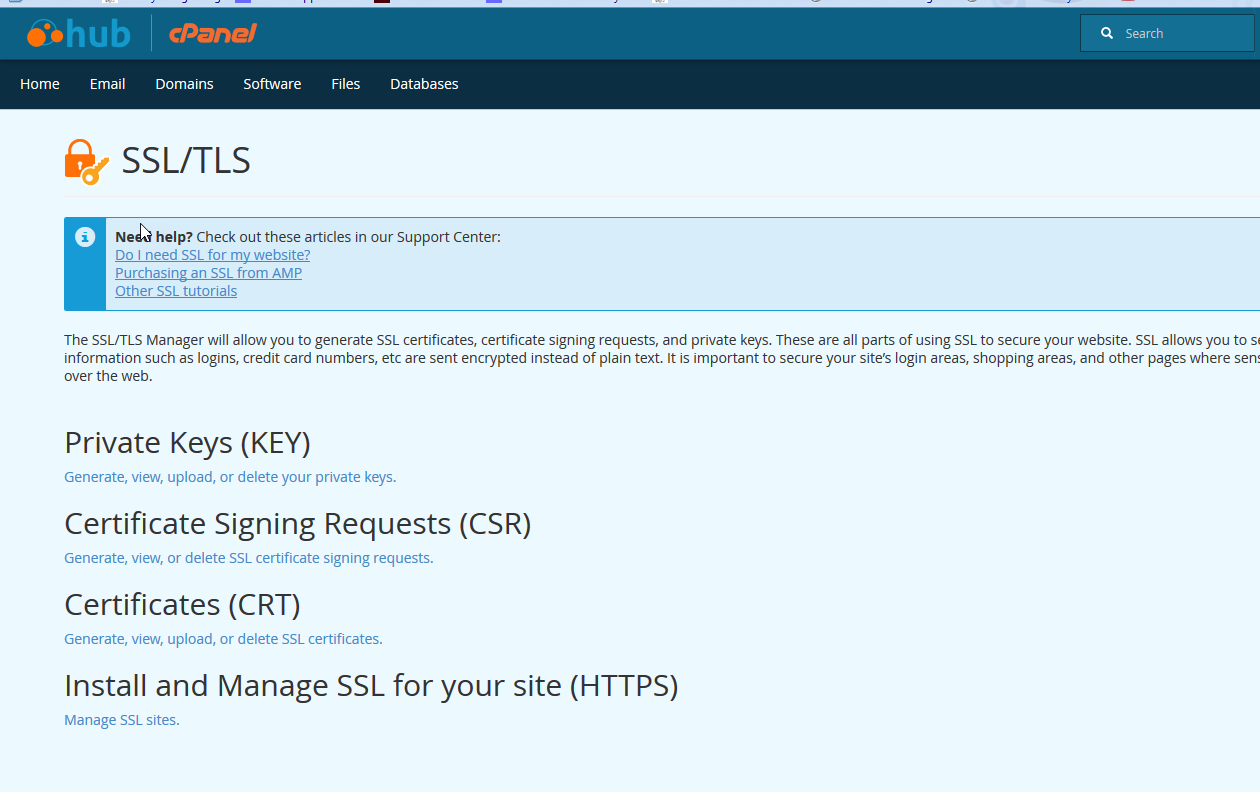Open the SSL certificate signing requests link
This screenshot has height=792, width=1260.
click(248, 558)
